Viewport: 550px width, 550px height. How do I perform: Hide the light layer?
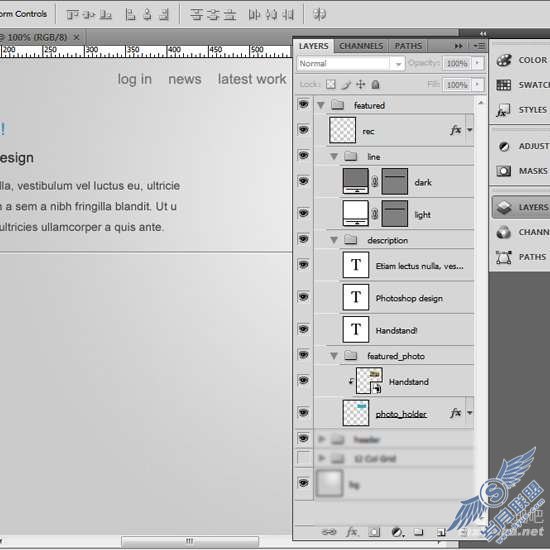coord(303,213)
